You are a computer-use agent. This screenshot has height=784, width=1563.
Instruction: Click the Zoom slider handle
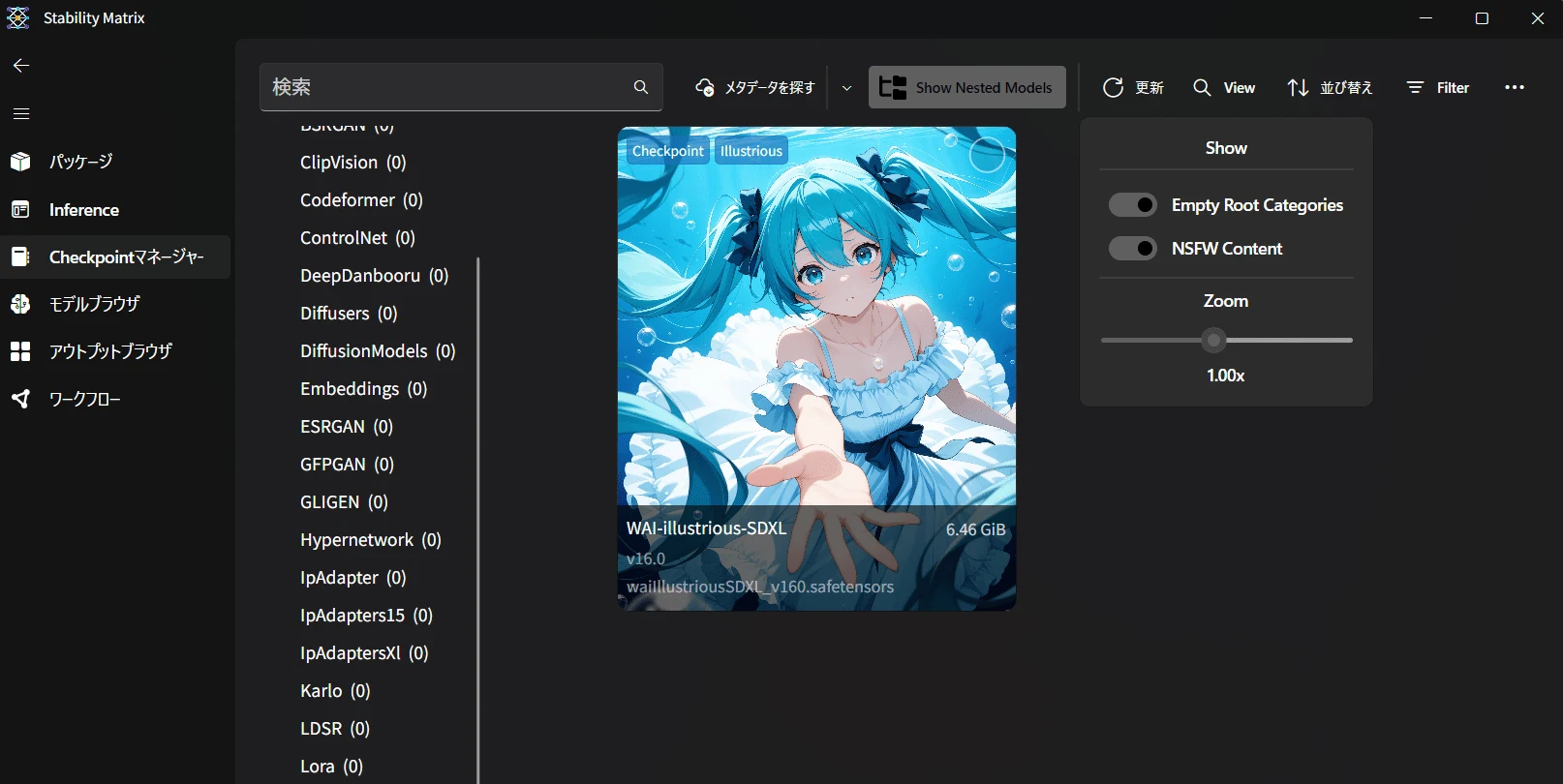click(1213, 340)
